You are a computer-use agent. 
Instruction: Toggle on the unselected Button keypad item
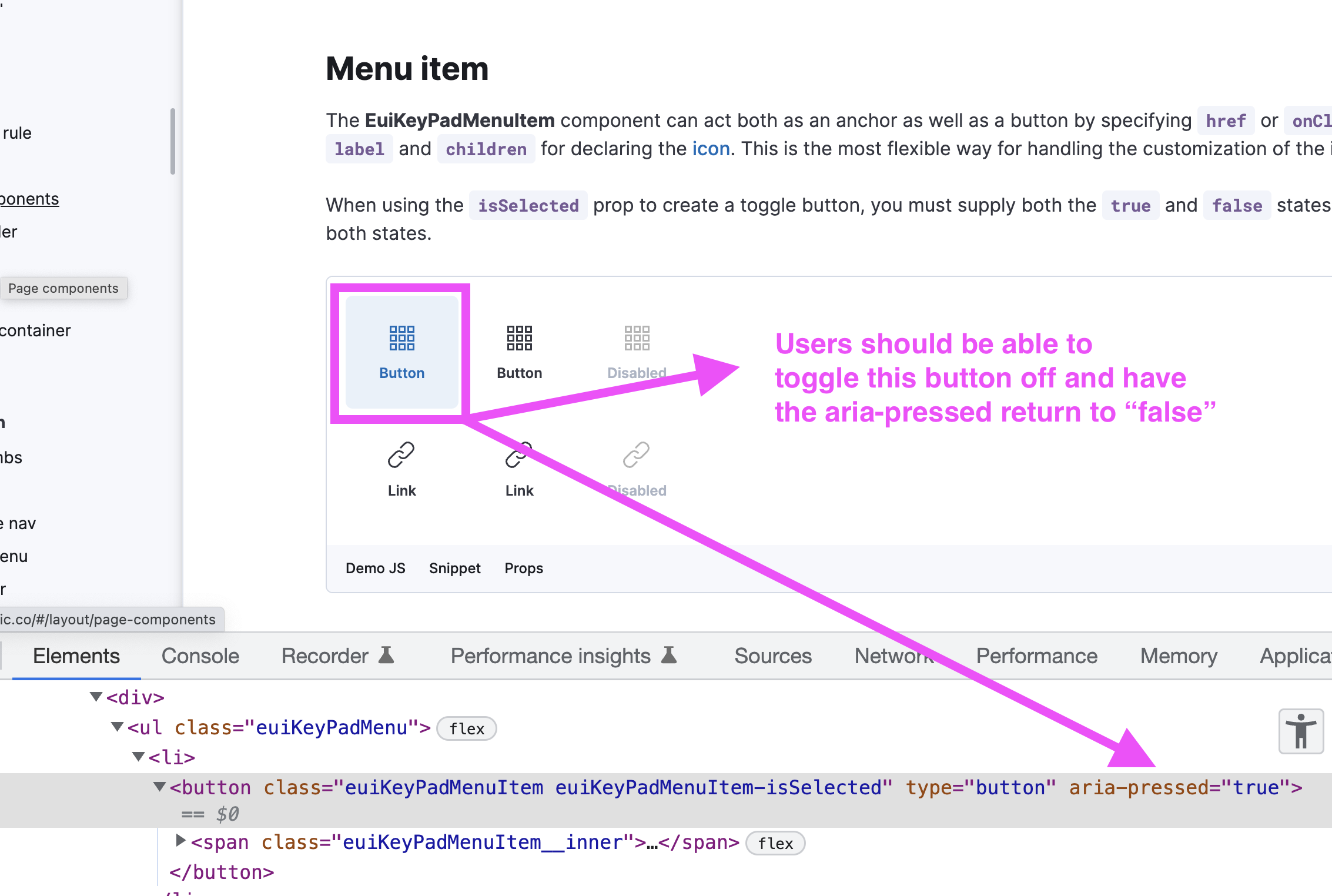(519, 352)
